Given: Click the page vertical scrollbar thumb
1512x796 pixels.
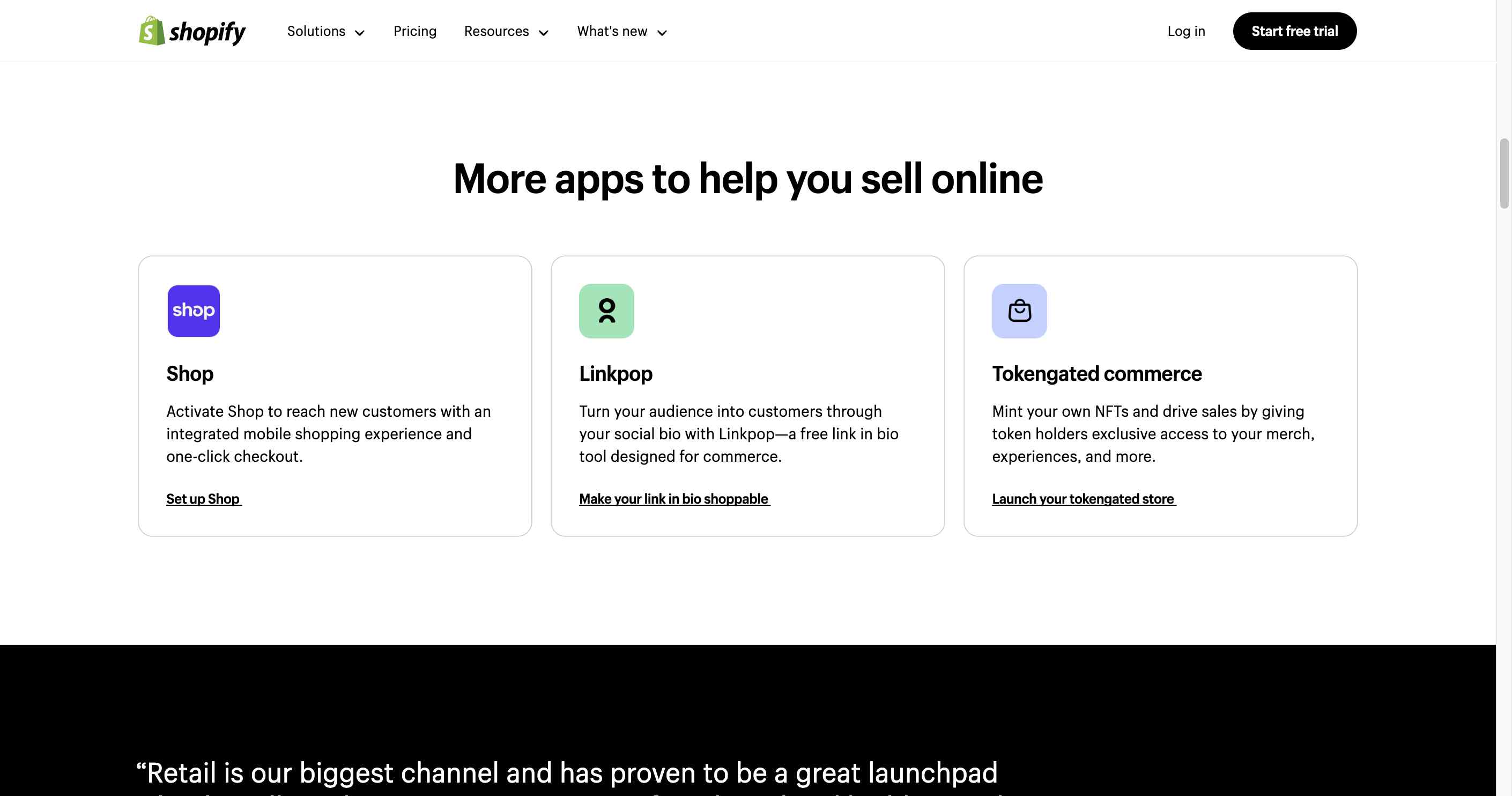Looking at the screenshot, I should 1504,173.
